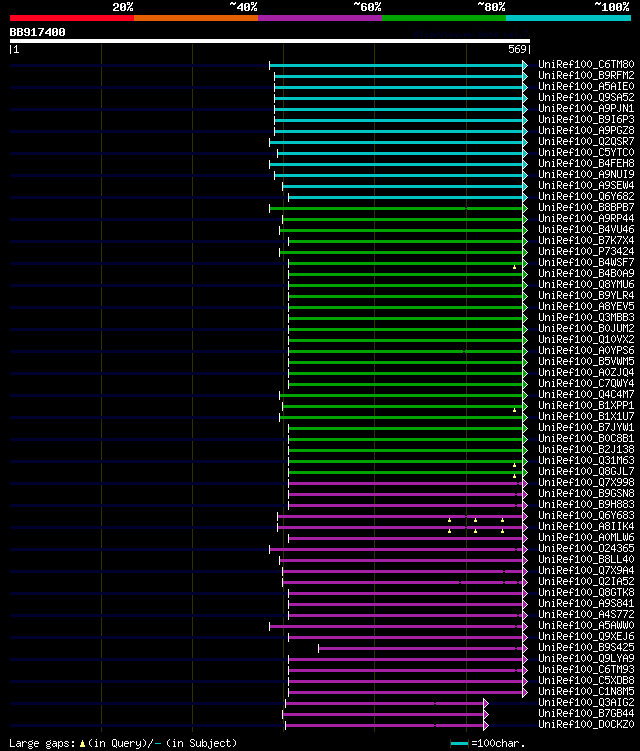Click the purple alignment bar for UniRef100_B8LL40
Viewport: 640px width, 751px height.
pos(403,561)
